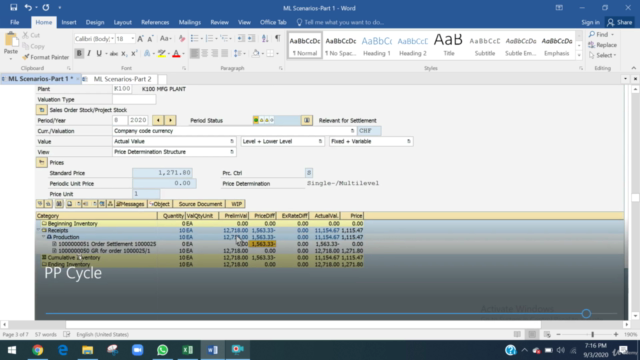Image resolution: width=640 pixels, height=360 pixels.
Task: Click Sign in
Action: point(590,22)
